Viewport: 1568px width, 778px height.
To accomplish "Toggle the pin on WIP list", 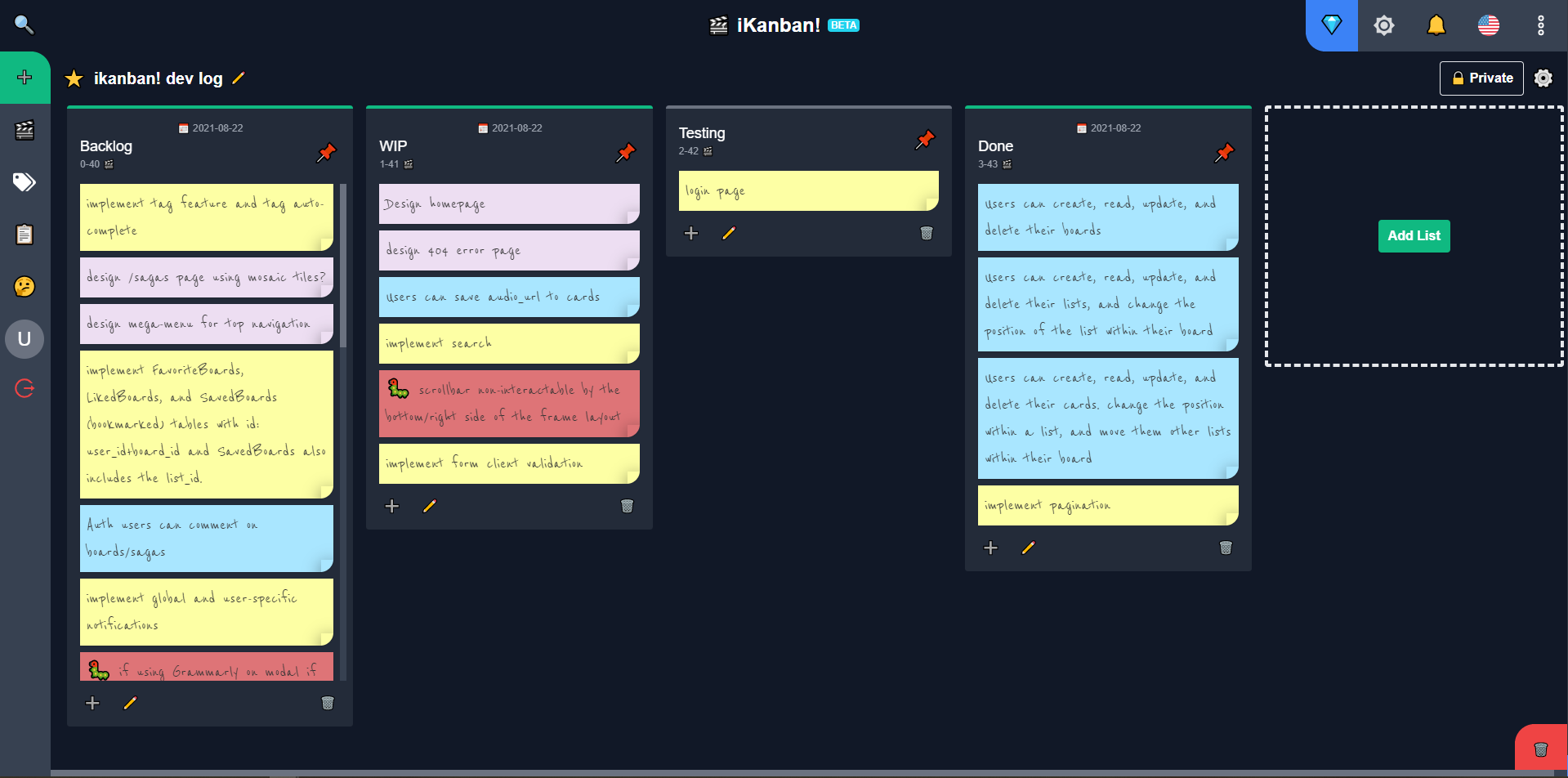I will 626,152.
